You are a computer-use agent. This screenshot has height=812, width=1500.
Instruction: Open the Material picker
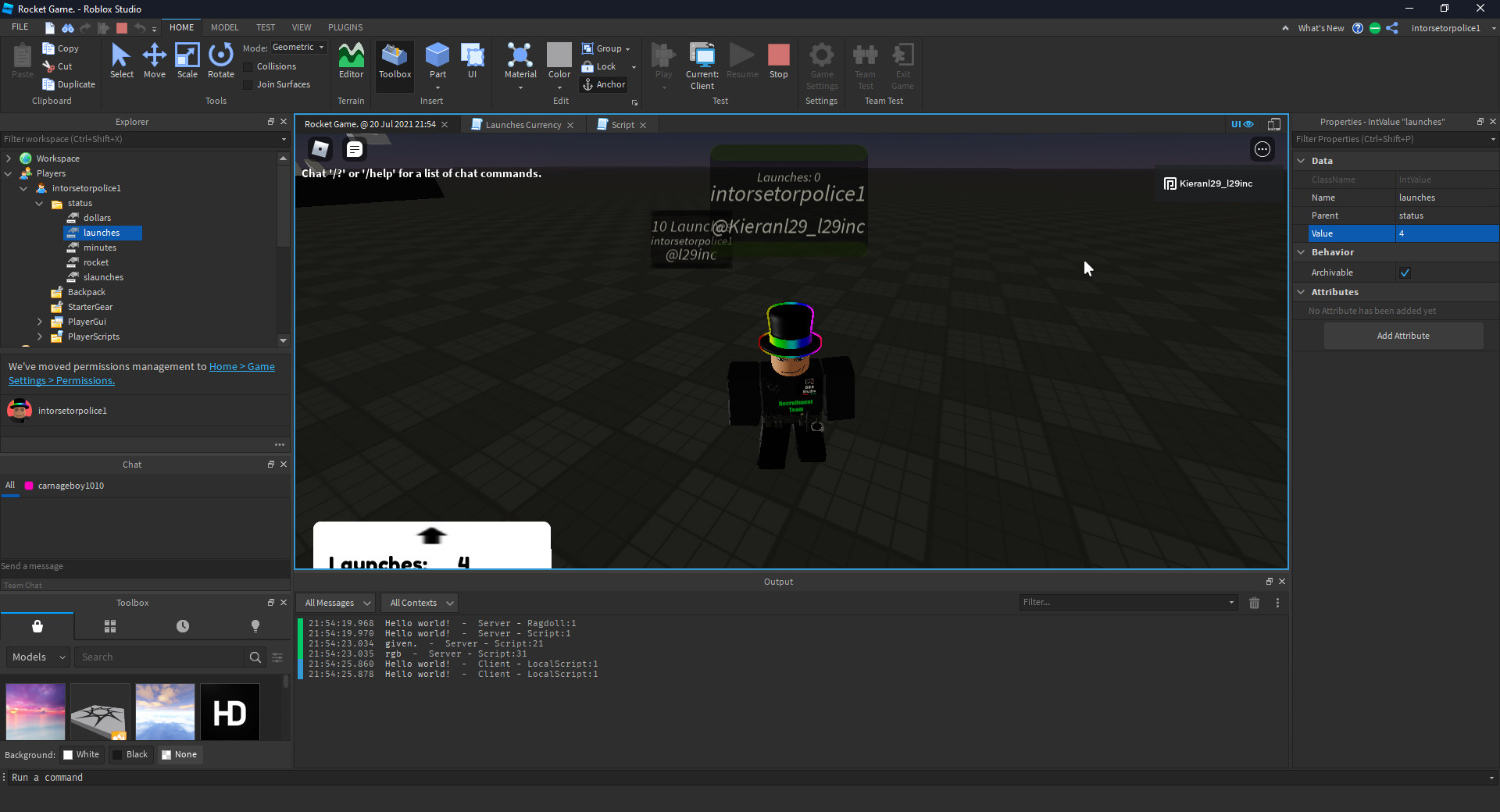click(x=520, y=61)
